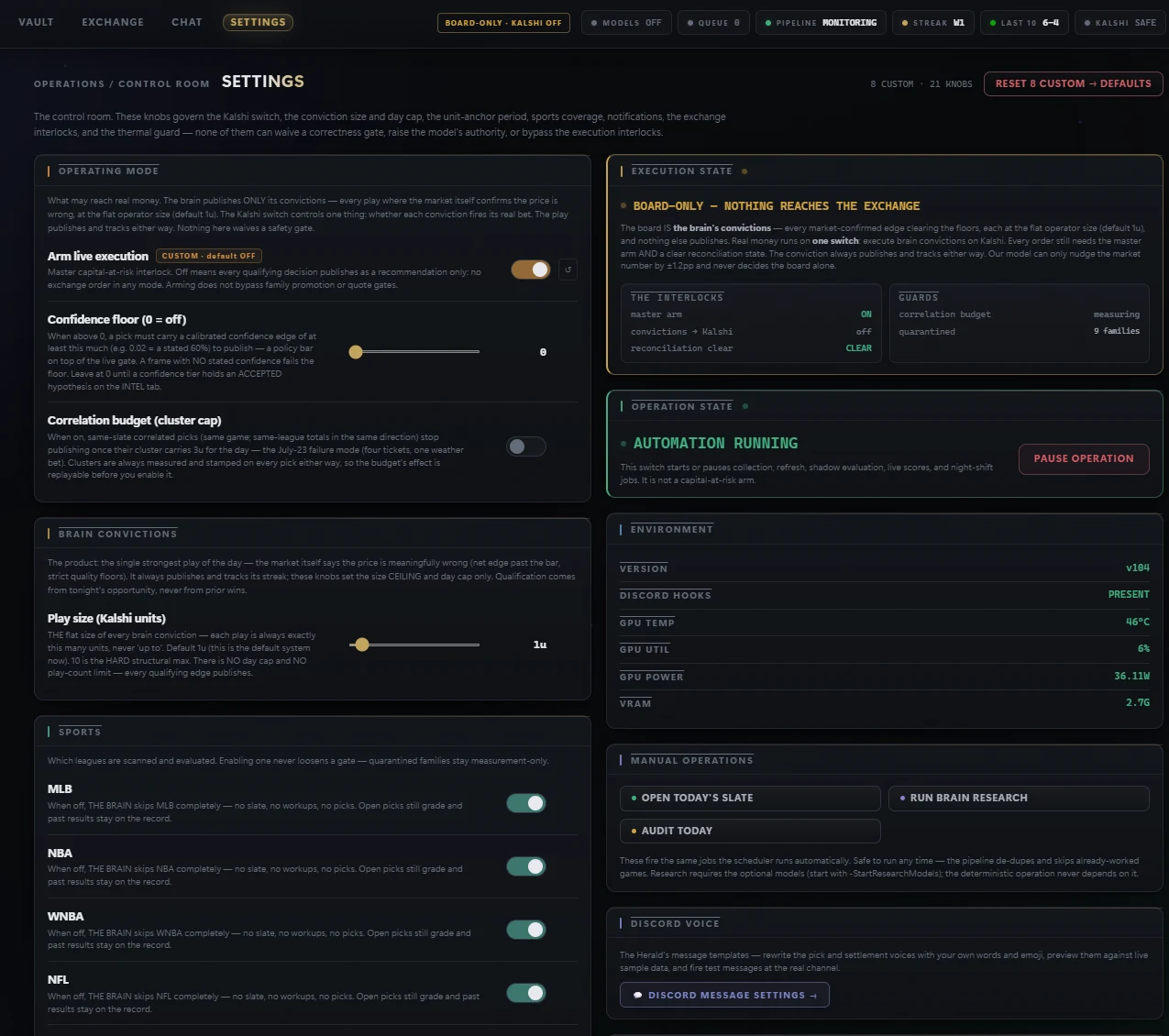
Task: Click the GPU UTIL 6% value
Action: click(1143, 649)
